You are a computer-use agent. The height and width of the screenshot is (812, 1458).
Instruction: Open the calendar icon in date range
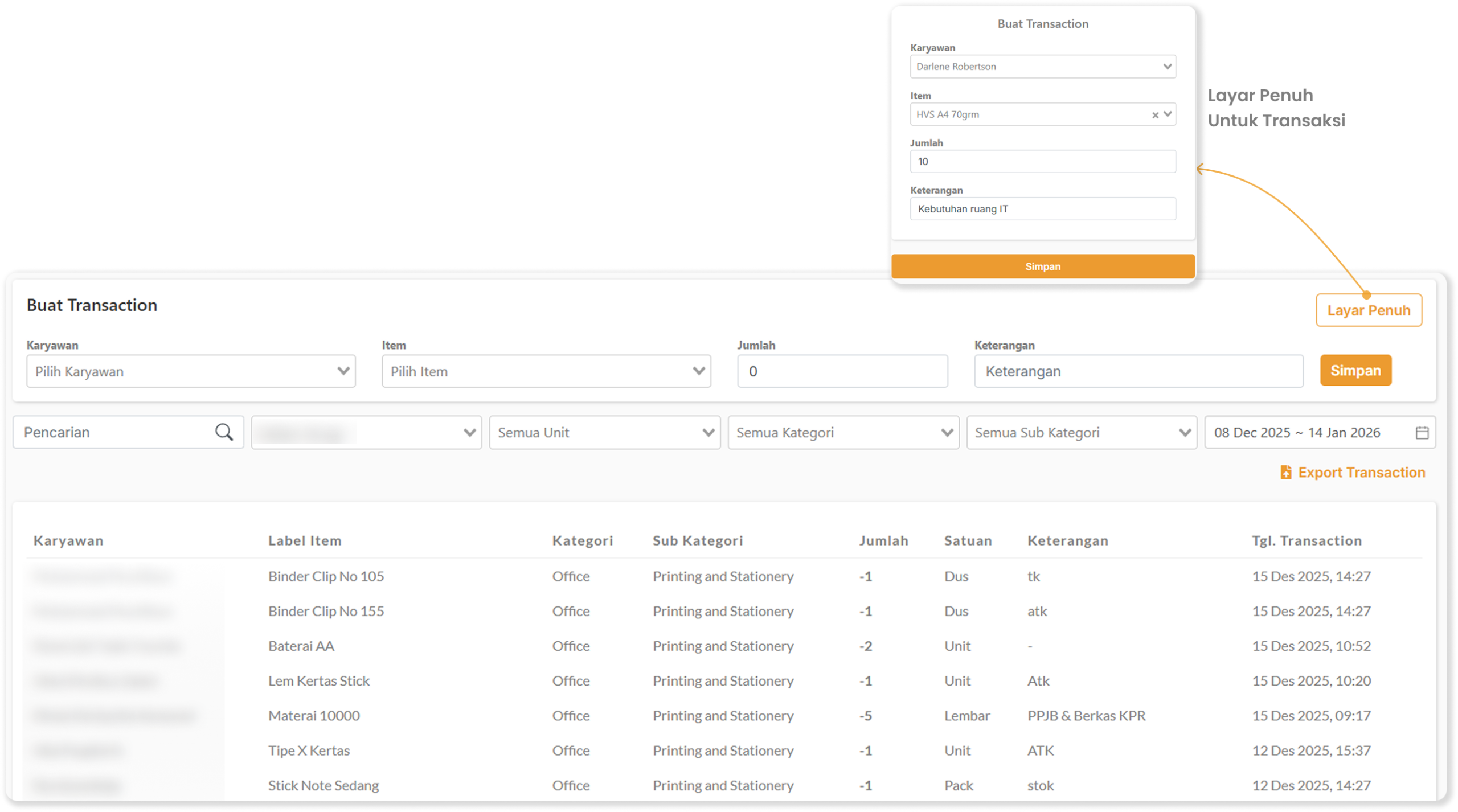[1422, 433]
